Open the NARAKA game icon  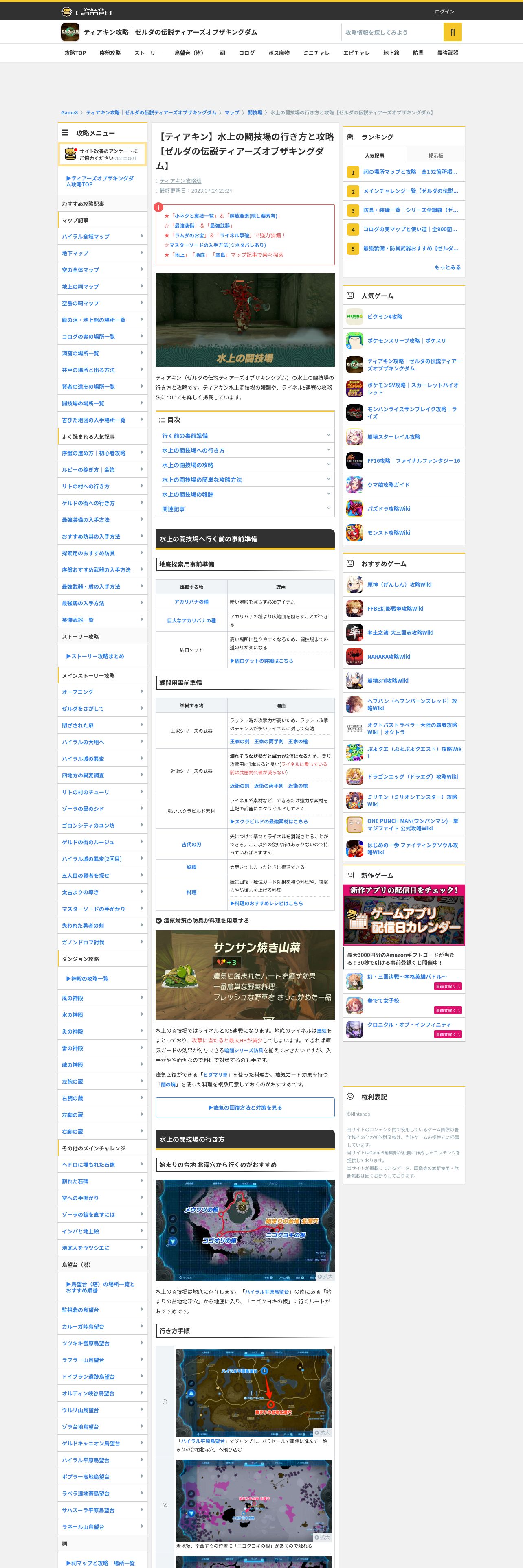coord(354,657)
